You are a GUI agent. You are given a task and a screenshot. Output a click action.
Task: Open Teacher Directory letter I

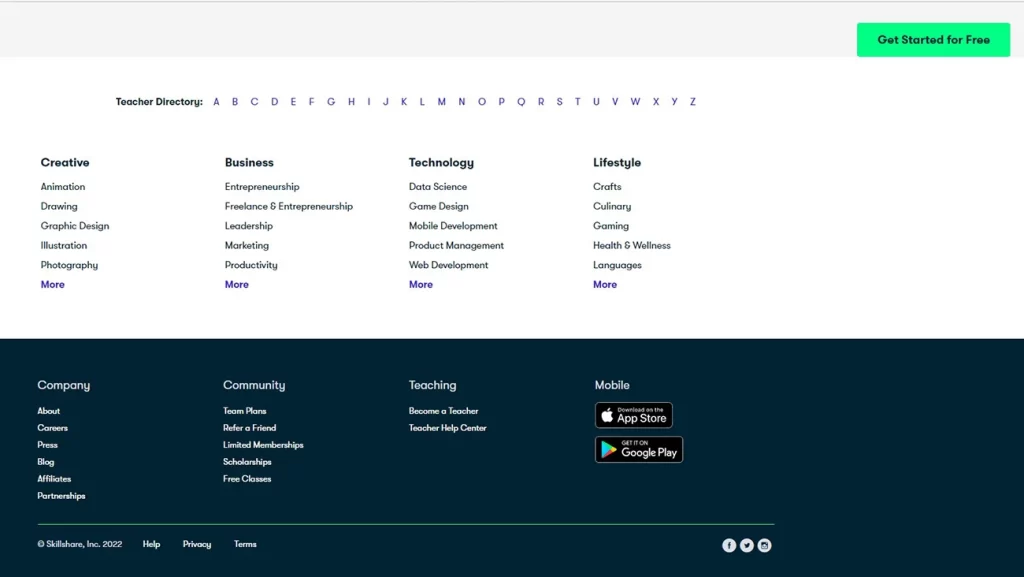[368, 102]
